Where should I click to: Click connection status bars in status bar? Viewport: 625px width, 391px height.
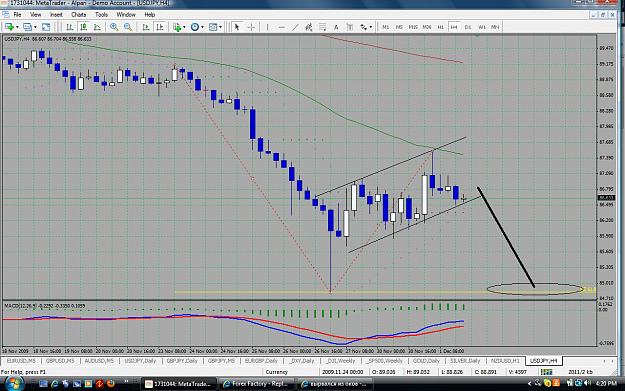[546, 372]
